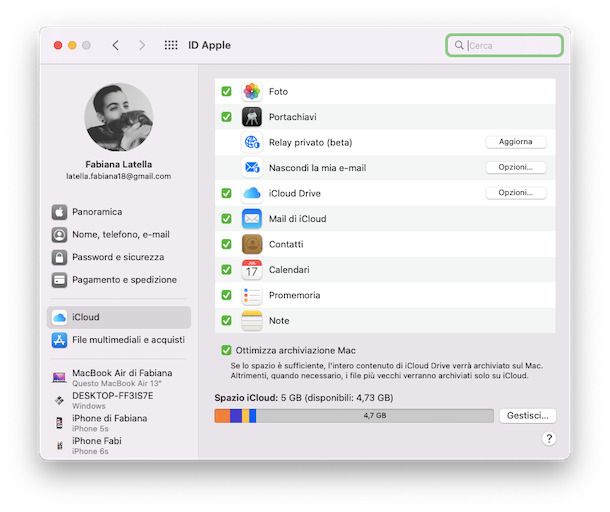
Task: Click the Mail di iCloud envelope icon
Action: 252,219
